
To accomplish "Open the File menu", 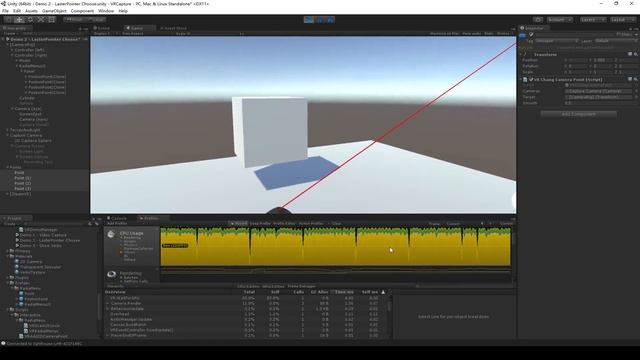I will pos(5,11).
